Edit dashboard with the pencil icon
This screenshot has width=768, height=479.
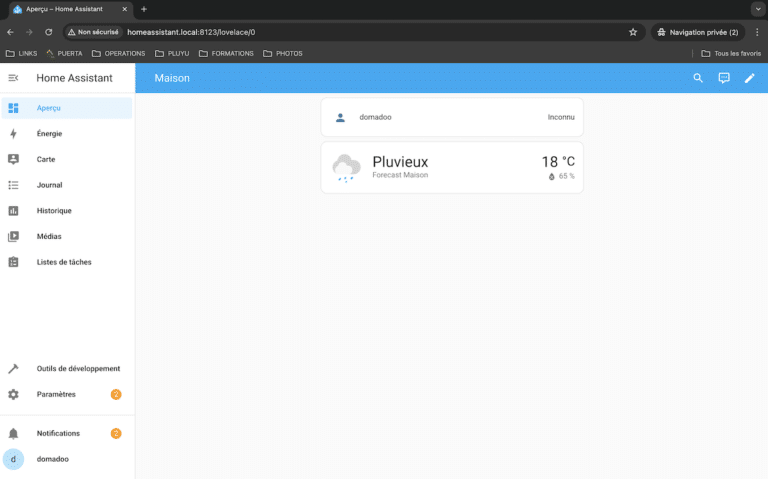(749, 78)
